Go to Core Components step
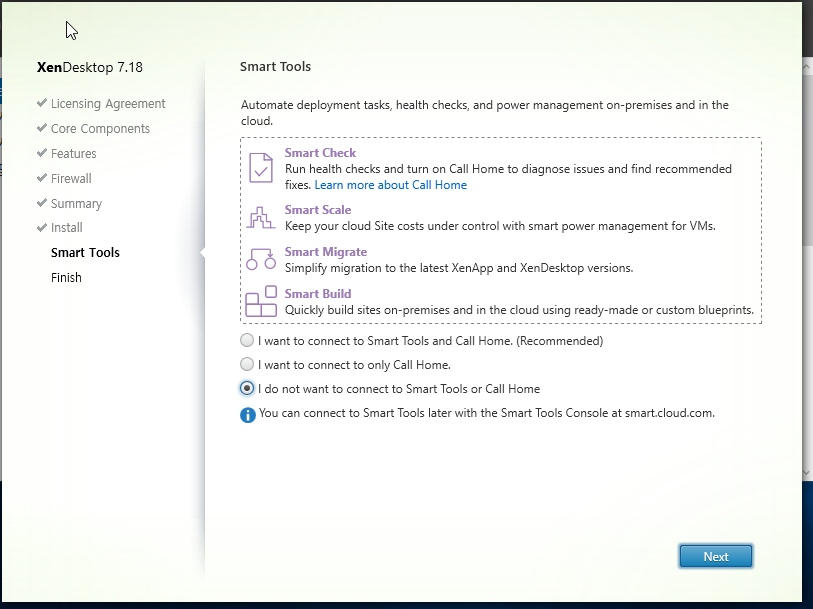The width and height of the screenshot is (813, 609). (100, 129)
